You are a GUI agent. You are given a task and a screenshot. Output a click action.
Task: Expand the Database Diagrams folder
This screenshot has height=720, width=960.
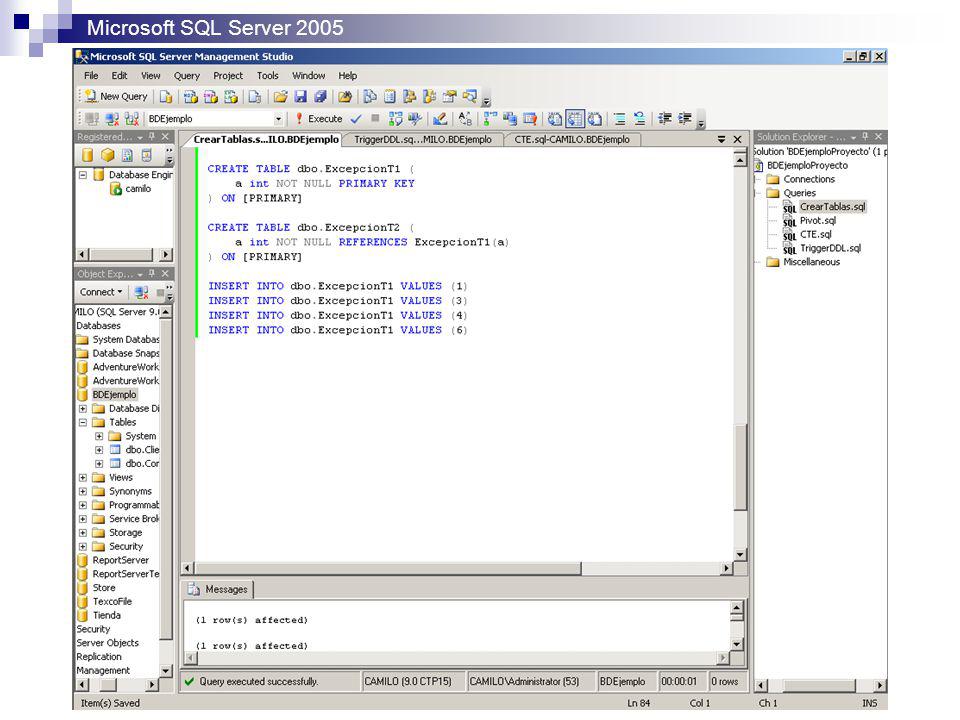point(83,408)
